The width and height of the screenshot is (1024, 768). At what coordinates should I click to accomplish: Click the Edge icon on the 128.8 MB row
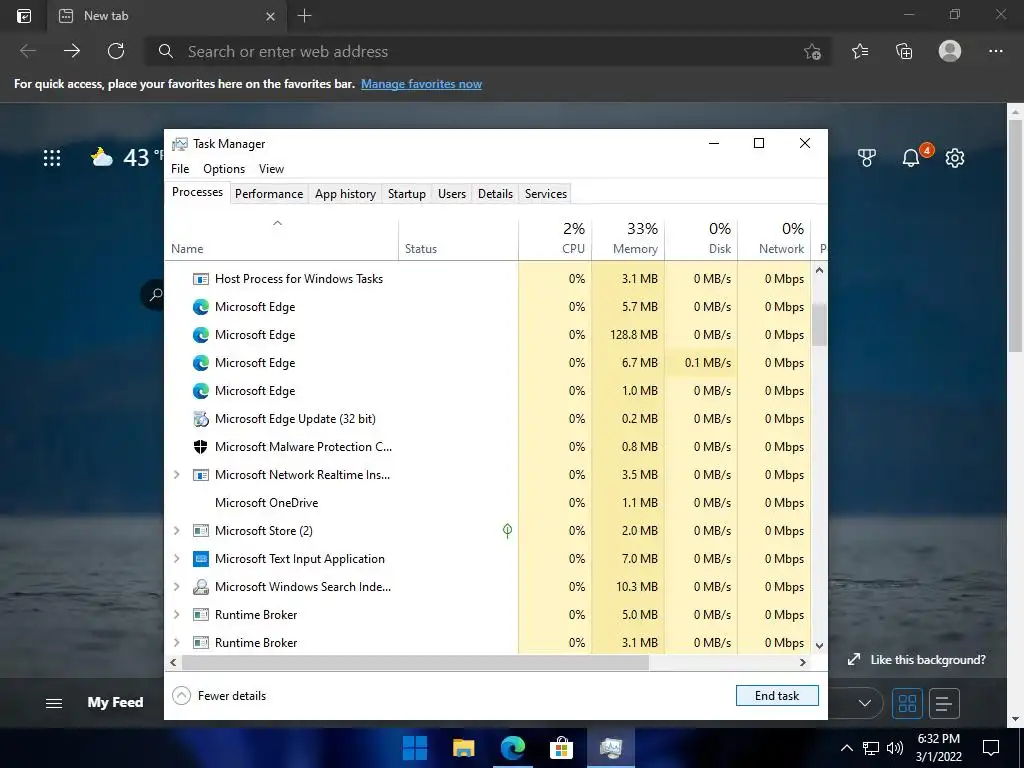(x=200, y=335)
